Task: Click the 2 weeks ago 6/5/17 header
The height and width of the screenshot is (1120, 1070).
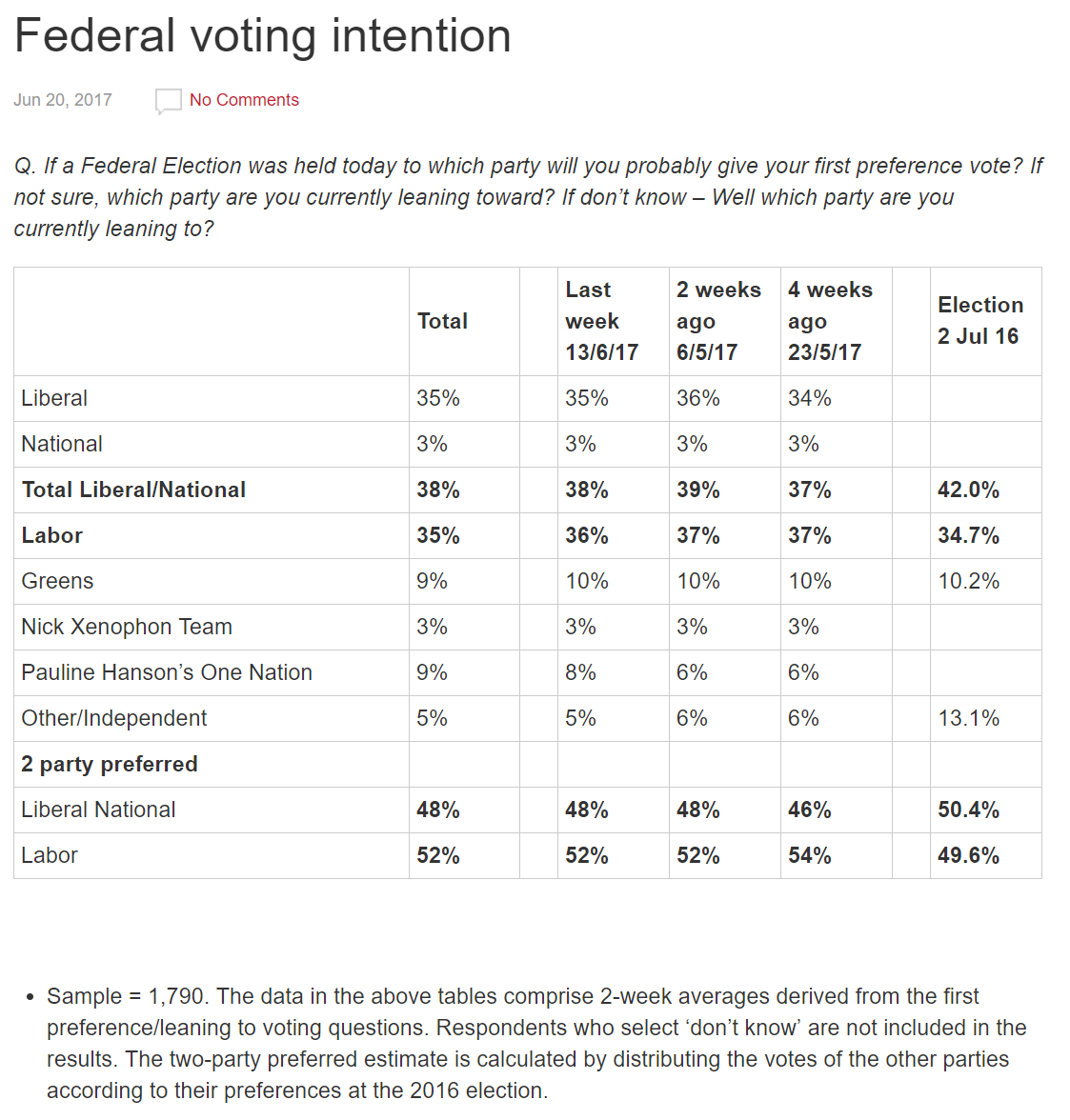Action: 718,321
